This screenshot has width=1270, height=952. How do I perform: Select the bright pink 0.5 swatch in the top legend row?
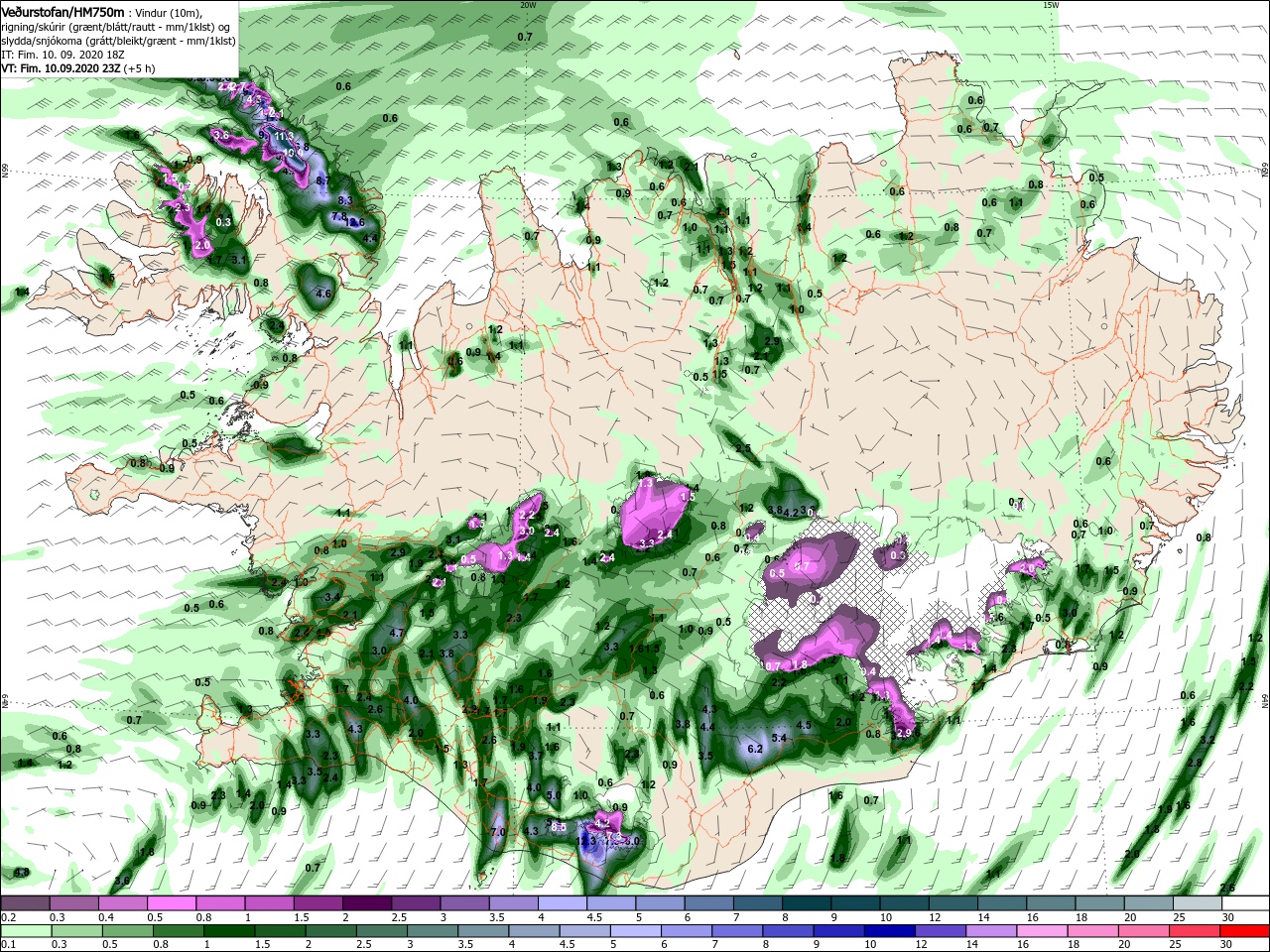(171, 903)
